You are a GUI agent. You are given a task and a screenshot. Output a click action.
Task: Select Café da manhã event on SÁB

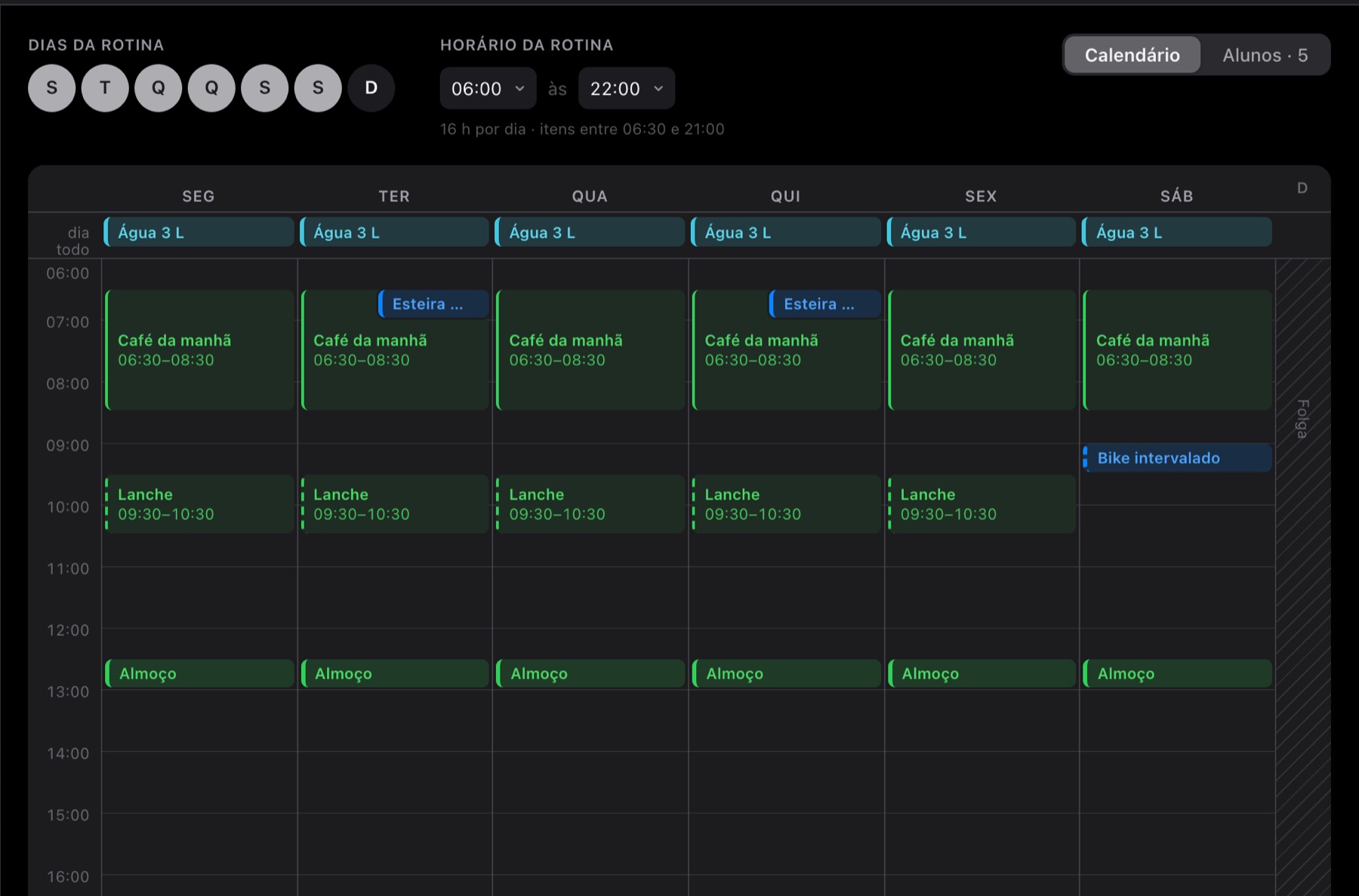1176,350
